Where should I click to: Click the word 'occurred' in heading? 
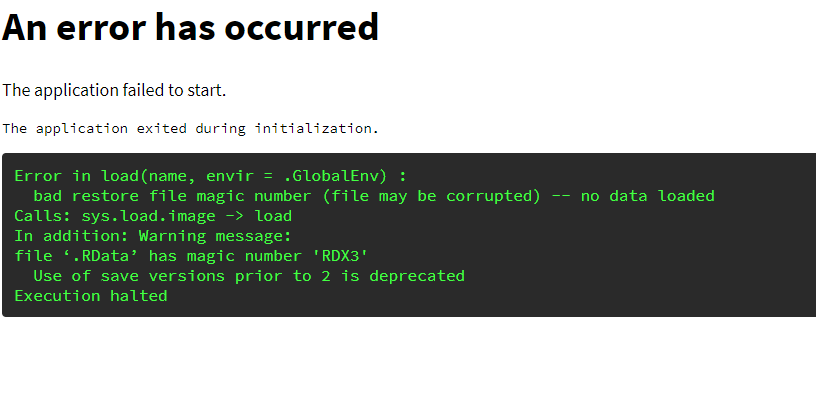click(x=302, y=27)
